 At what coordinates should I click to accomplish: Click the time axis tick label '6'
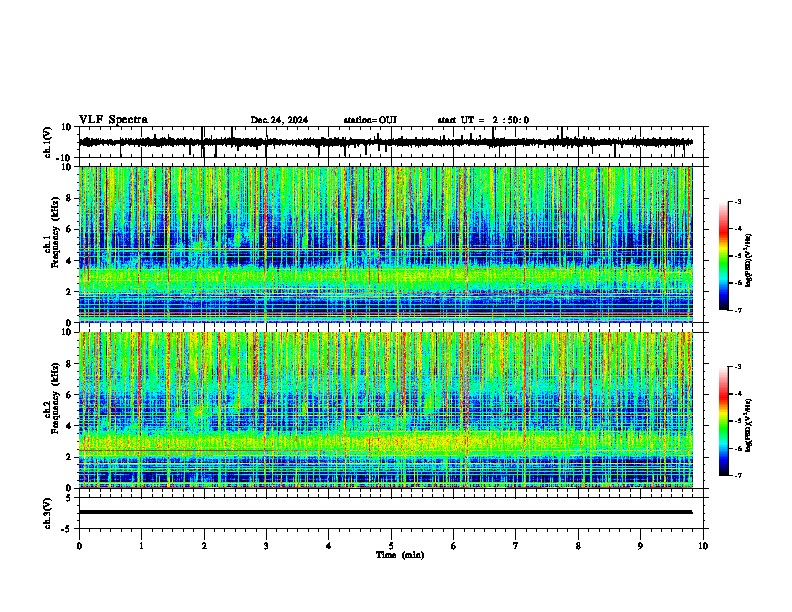click(453, 546)
